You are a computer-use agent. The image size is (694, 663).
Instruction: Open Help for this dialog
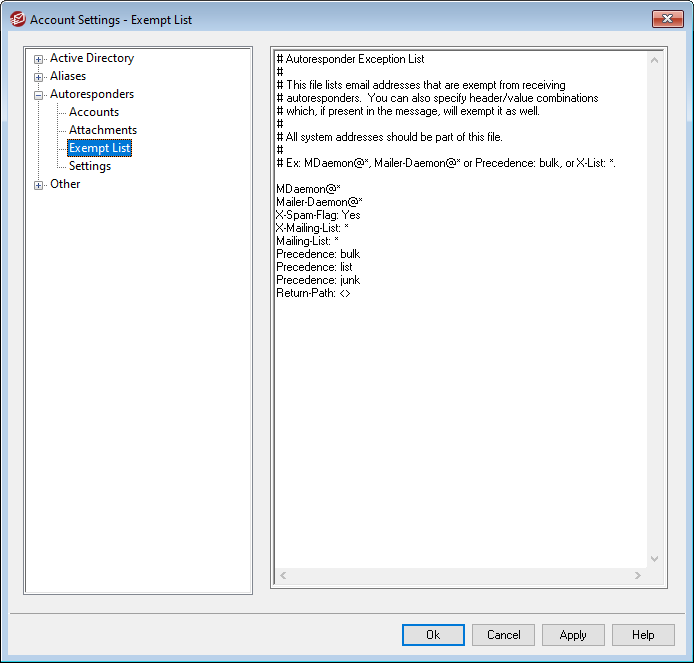(x=643, y=635)
